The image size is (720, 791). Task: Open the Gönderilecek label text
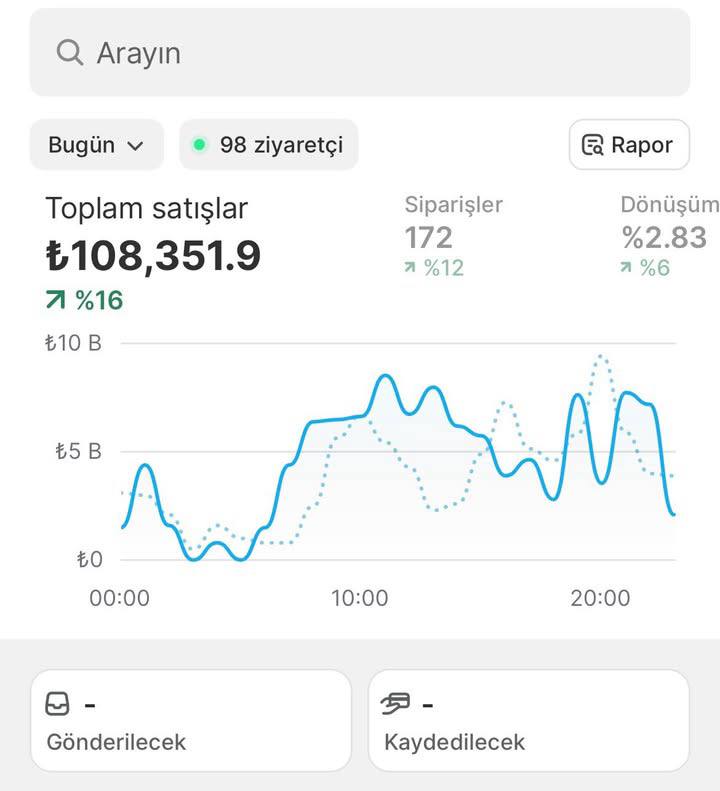116,742
